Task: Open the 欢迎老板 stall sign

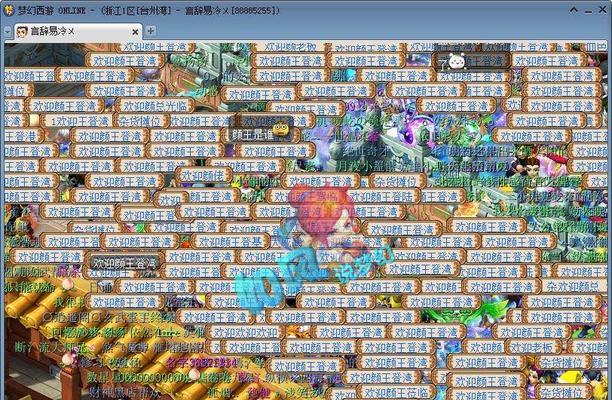Action: point(533,347)
